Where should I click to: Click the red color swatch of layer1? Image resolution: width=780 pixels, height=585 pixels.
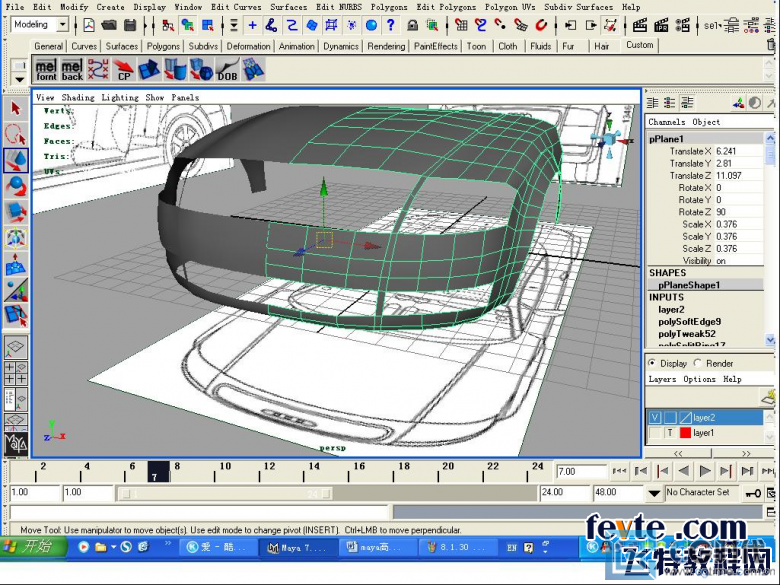tap(685, 433)
